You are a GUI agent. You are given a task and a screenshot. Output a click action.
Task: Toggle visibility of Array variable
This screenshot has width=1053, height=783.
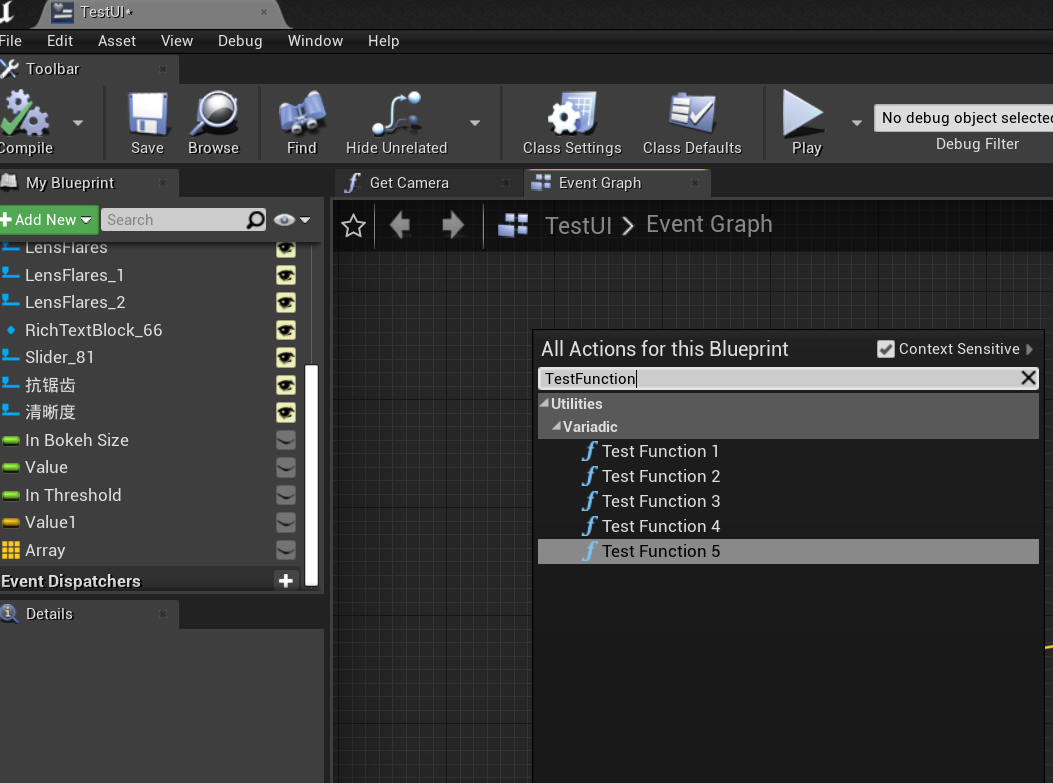point(285,551)
